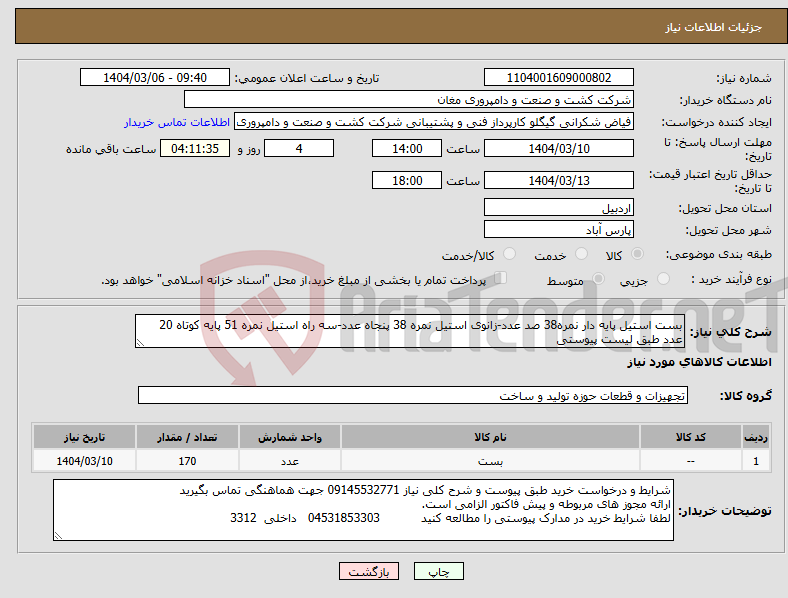Click the need number field 1104001609000802

click(558, 77)
